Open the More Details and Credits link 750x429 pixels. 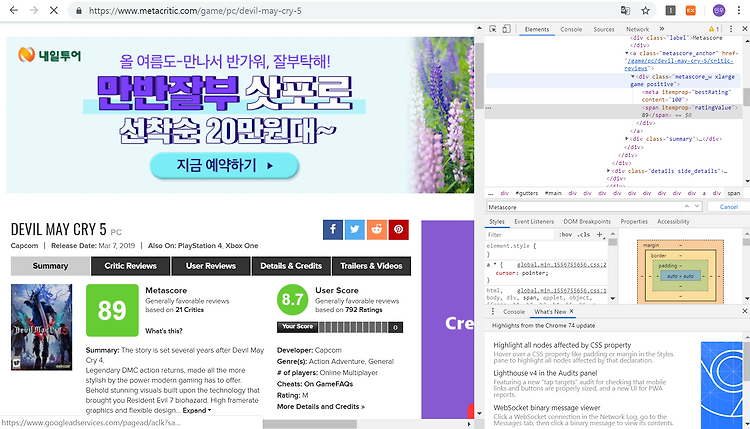[320, 407]
